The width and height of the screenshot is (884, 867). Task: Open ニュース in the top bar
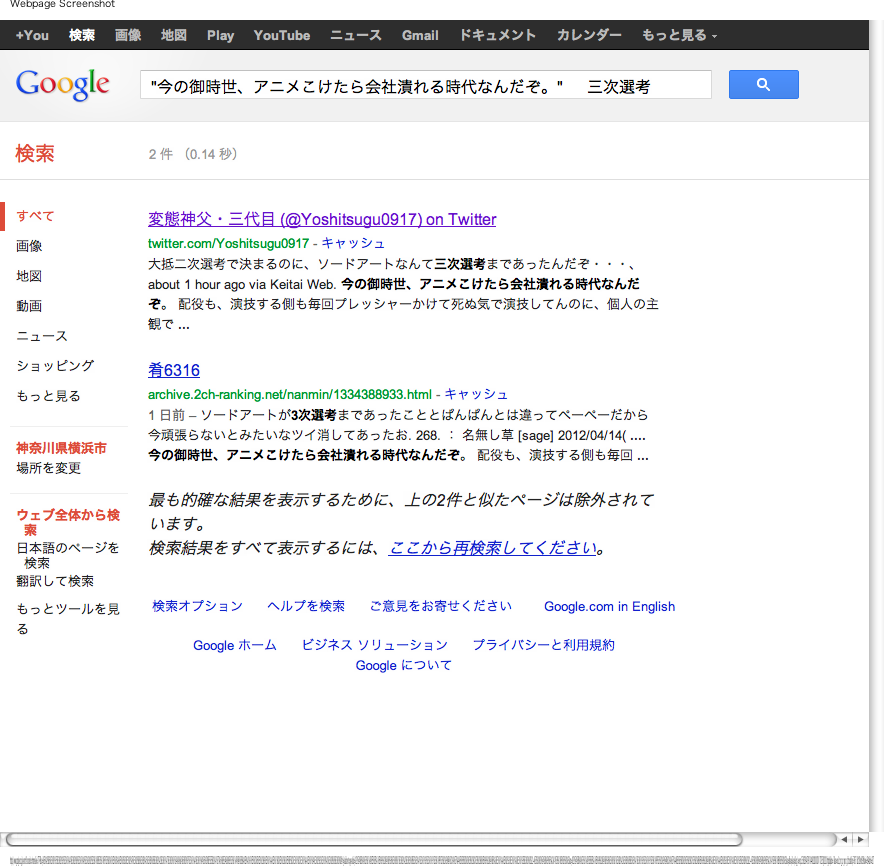[x=356, y=36]
